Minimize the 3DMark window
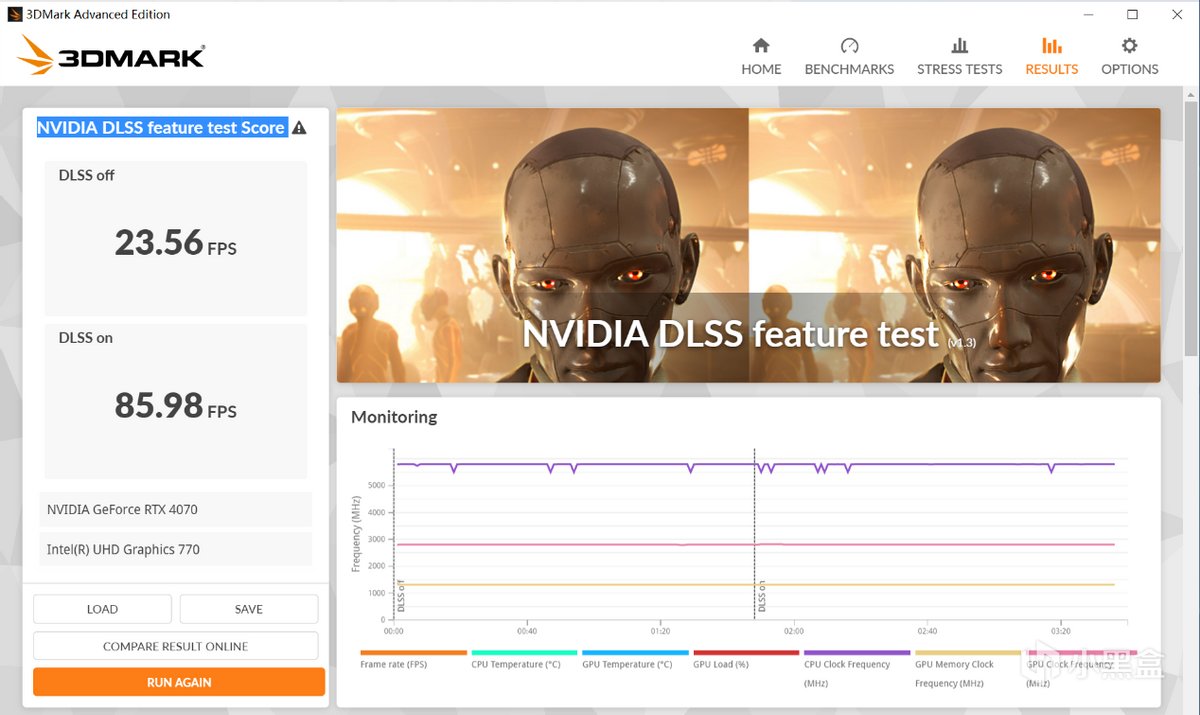The width and height of the screenshot is (1200, 715). [x=1087, y=14]
